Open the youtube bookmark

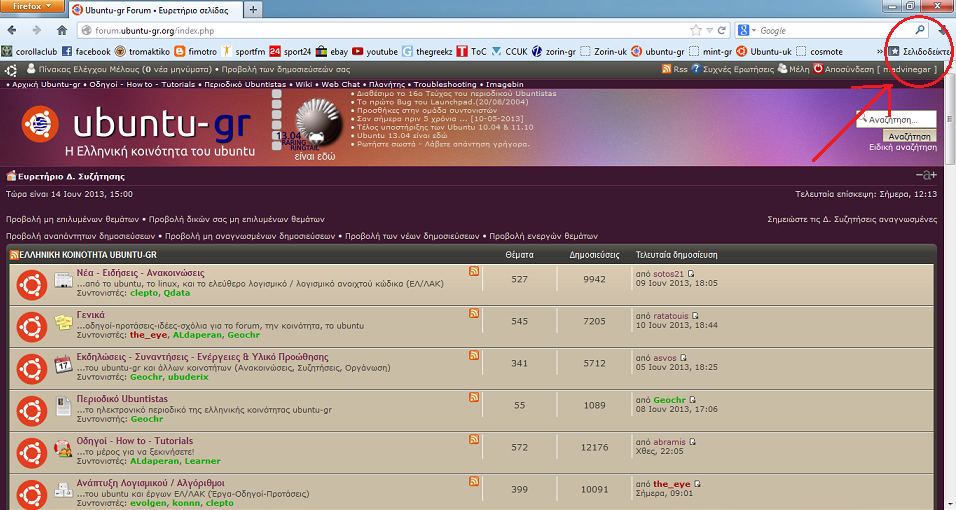coord(374,51)
